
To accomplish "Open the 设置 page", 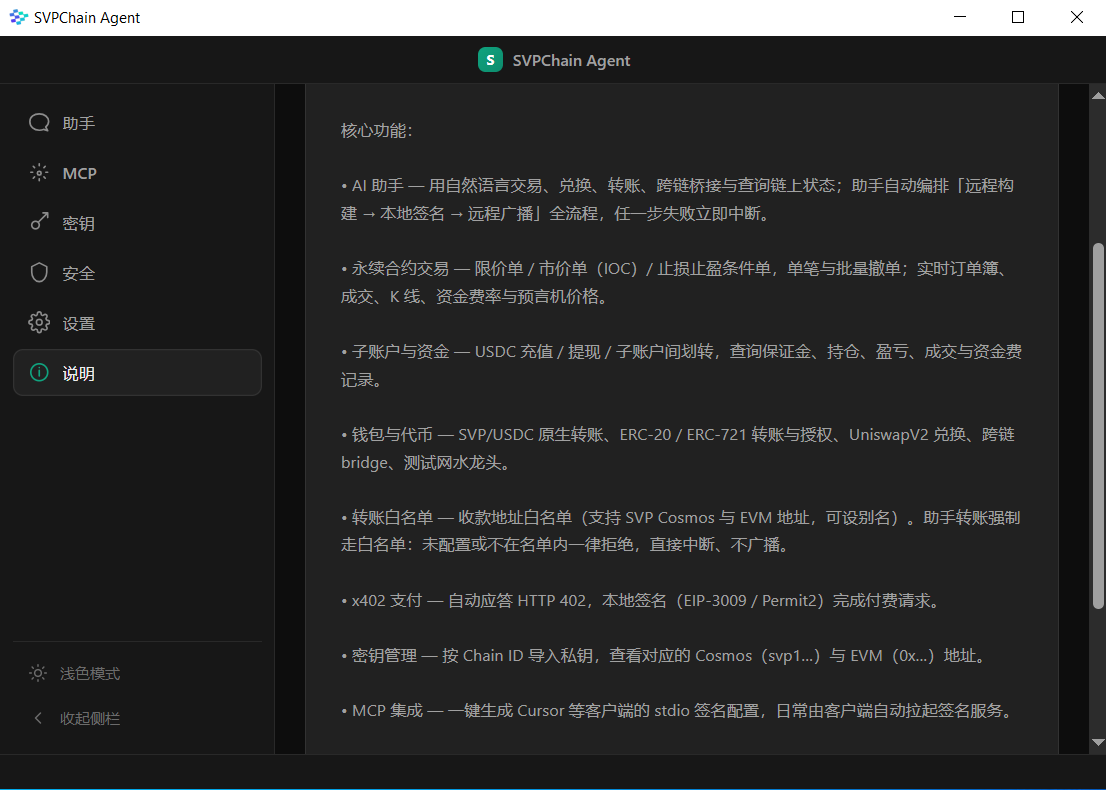I will click(138, 323).
